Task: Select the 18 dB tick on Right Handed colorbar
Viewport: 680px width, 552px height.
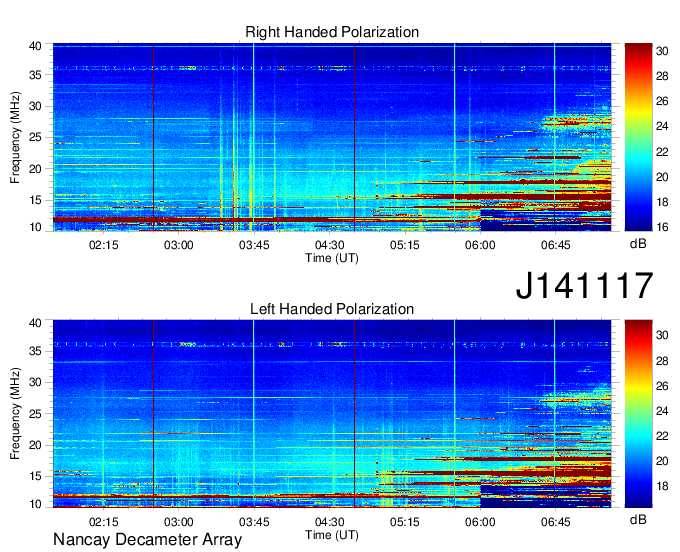Action: click(662, 202)
